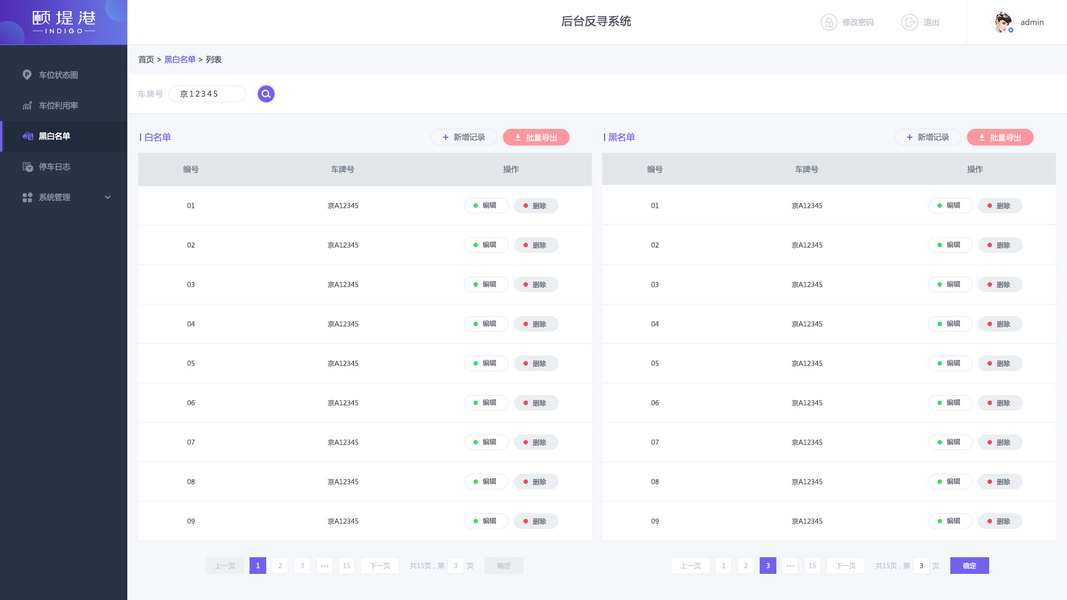Edit row 03 in 黑名单
Image resolution: width=1067 pixels, height=600 pixels.
[950, 284]
